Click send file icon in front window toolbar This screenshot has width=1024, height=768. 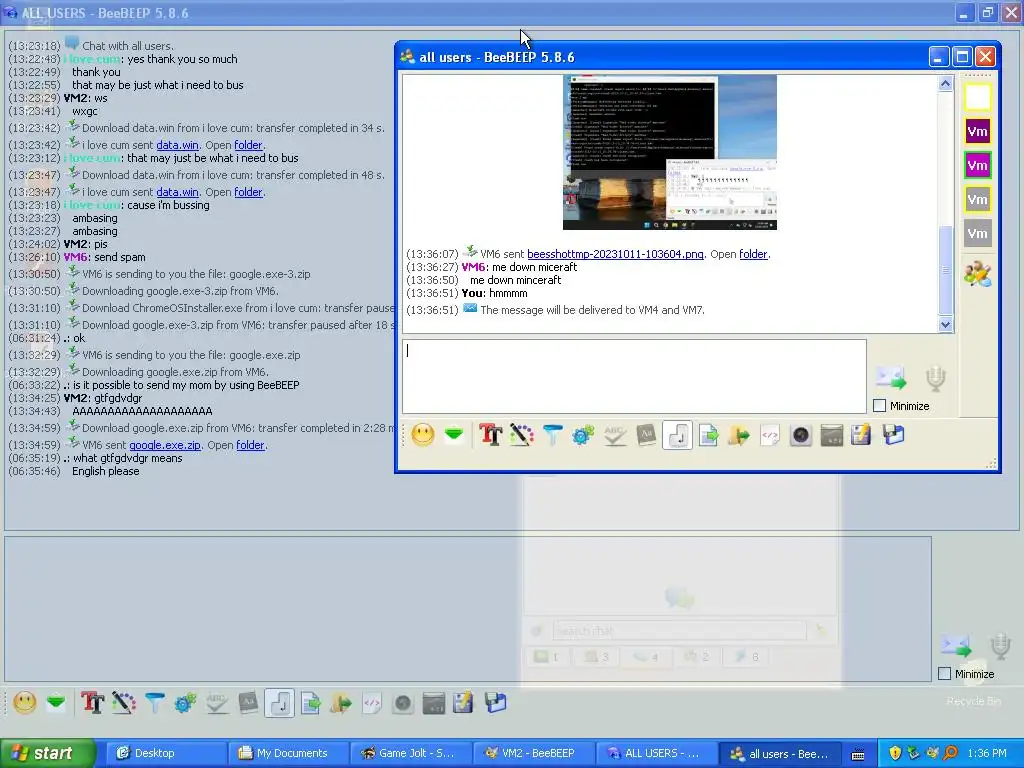coord(708,435)
